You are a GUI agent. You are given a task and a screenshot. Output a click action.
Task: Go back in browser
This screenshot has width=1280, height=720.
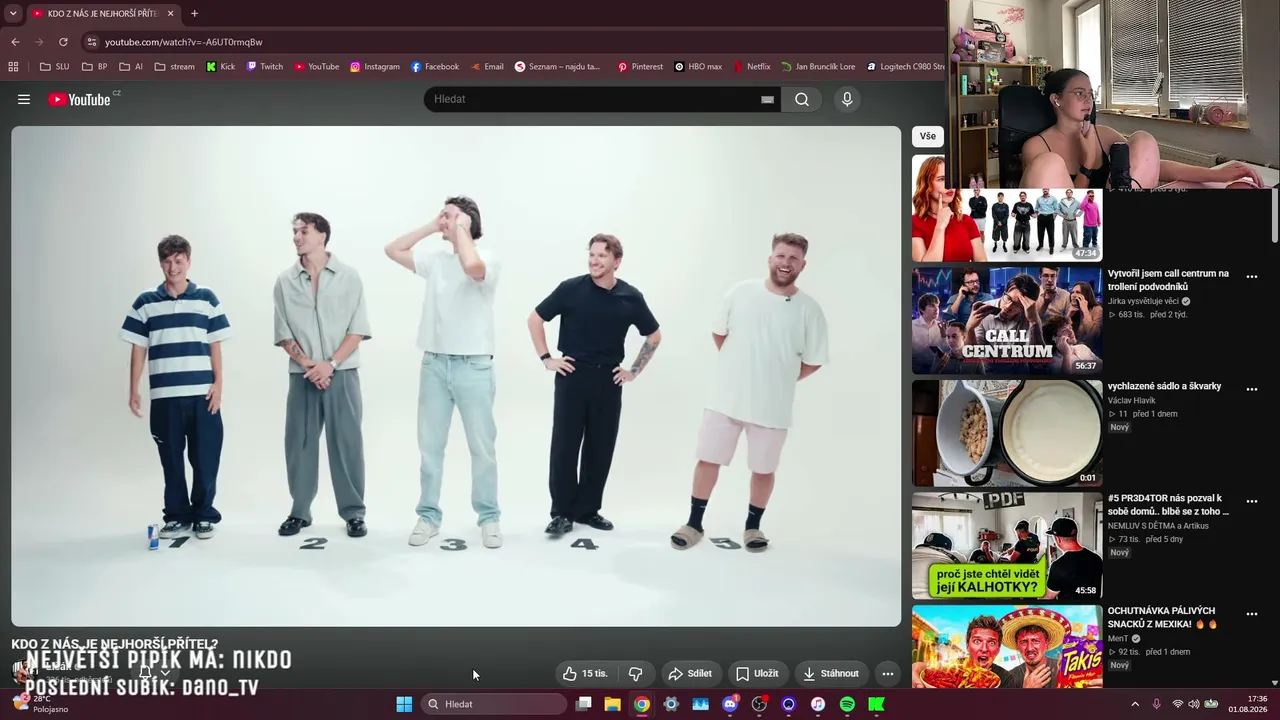pyautogui.click(x=15, y=42)
